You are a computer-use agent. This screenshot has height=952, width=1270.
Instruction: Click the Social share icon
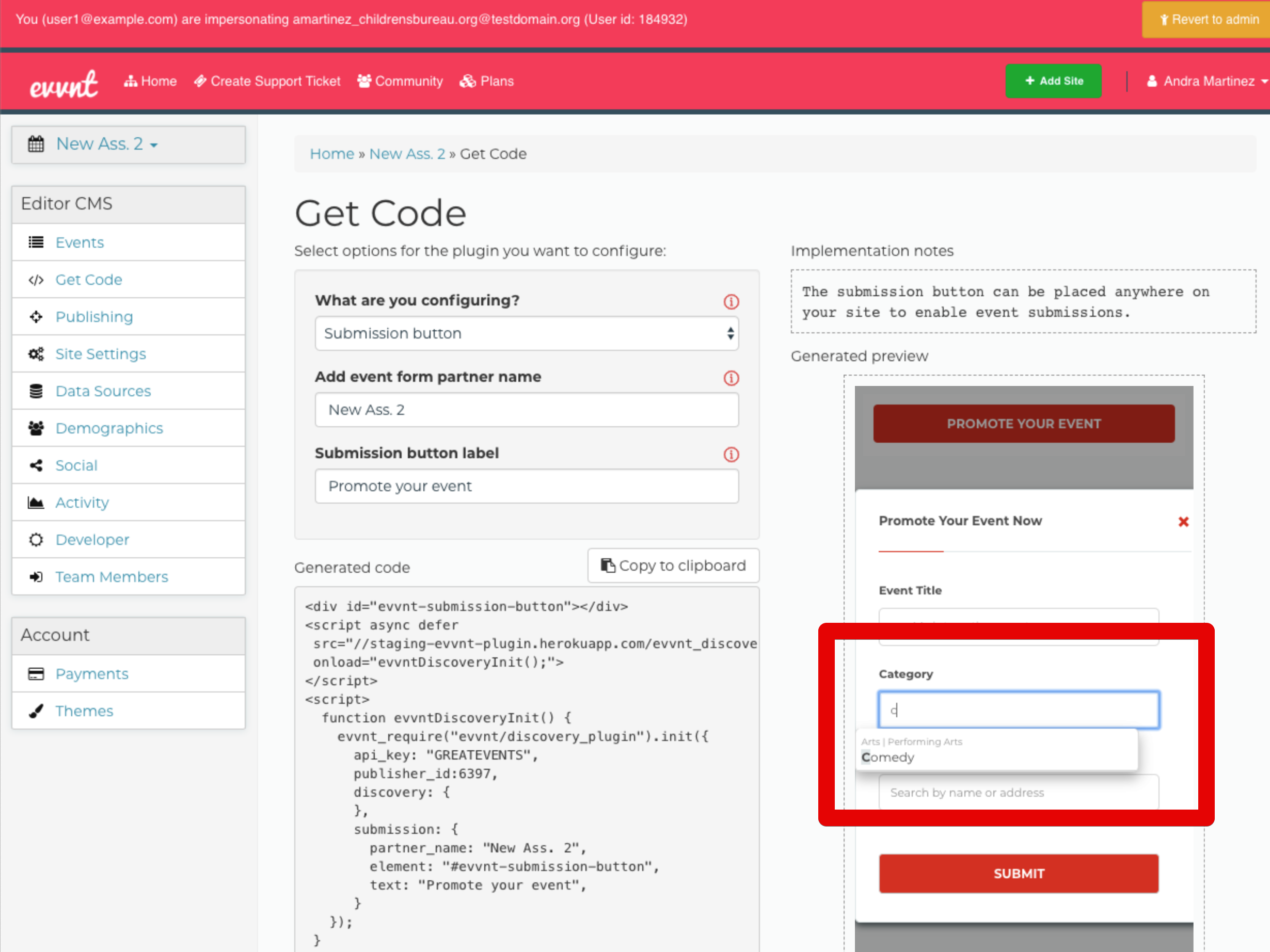click(36, 465)
